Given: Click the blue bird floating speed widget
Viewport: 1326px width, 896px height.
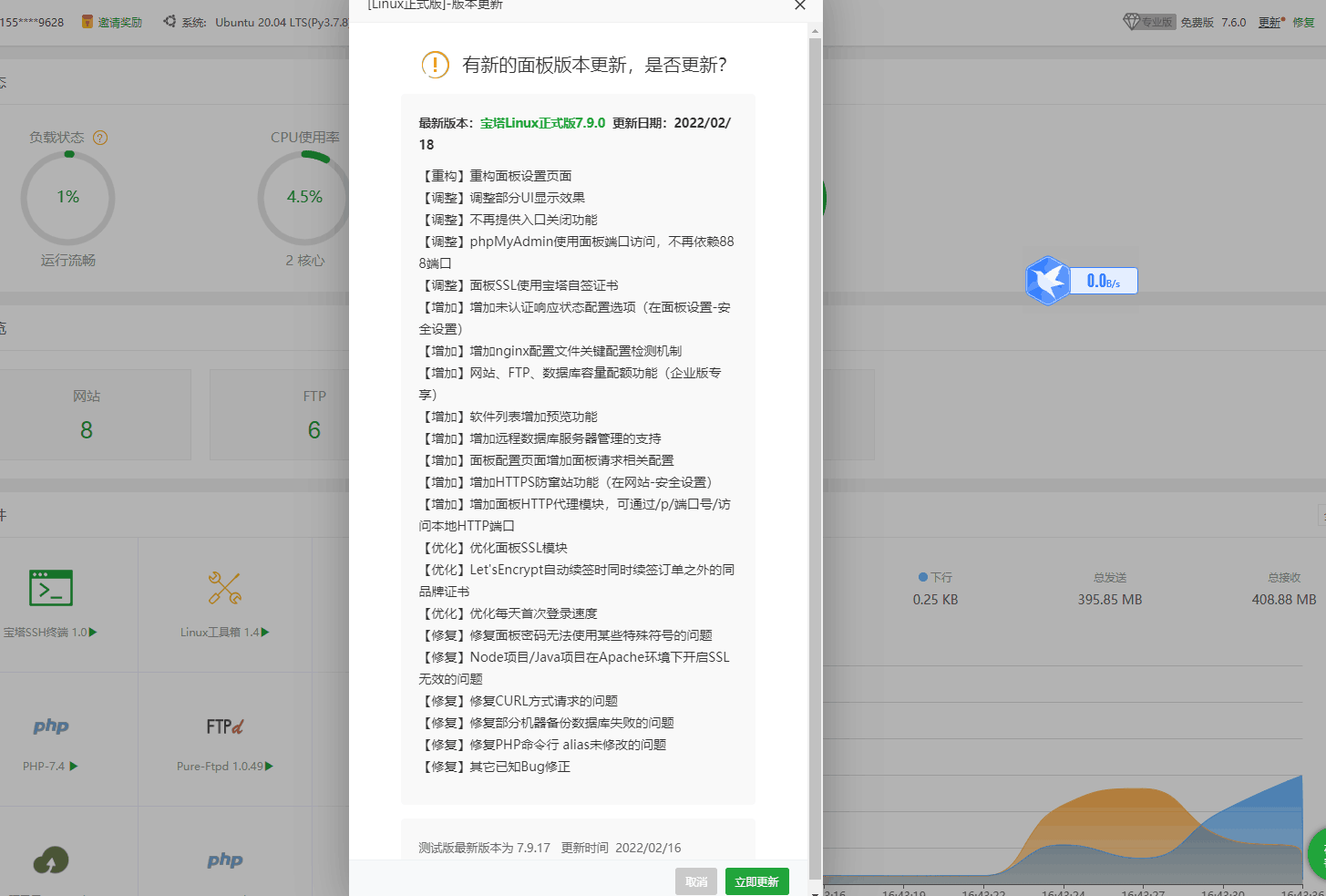Looking at the screenshot, I should point(1047,281).
